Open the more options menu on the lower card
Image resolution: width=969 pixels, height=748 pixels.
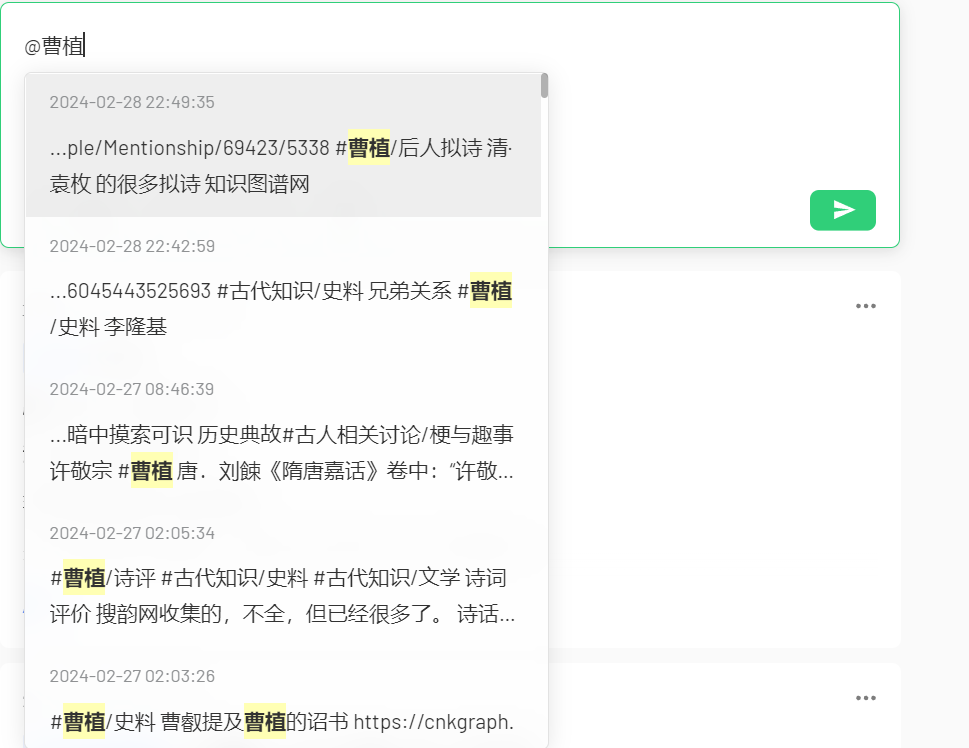point(866,697)
